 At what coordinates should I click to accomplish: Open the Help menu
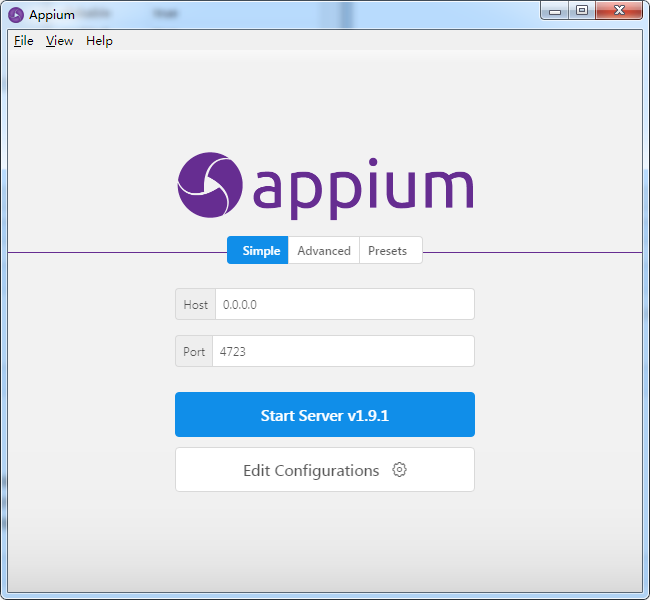[x=99, y=41]
